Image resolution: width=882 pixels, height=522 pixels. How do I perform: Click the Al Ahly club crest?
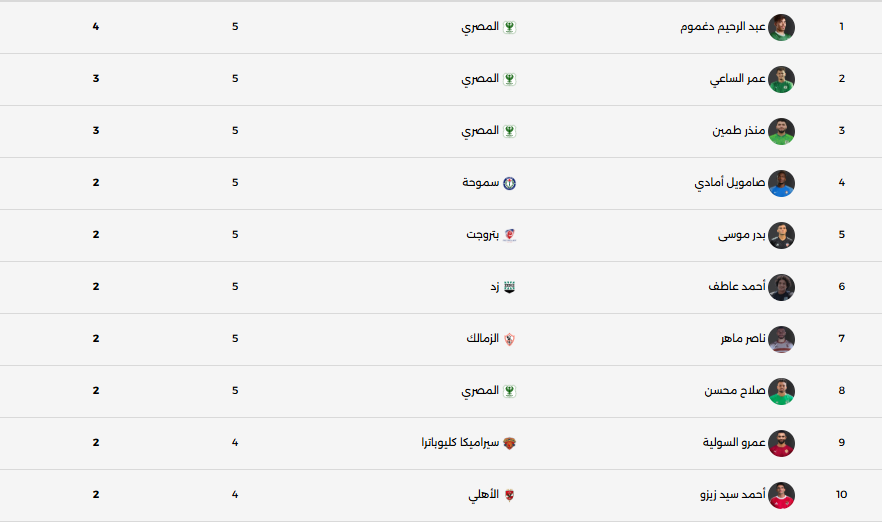509,495
